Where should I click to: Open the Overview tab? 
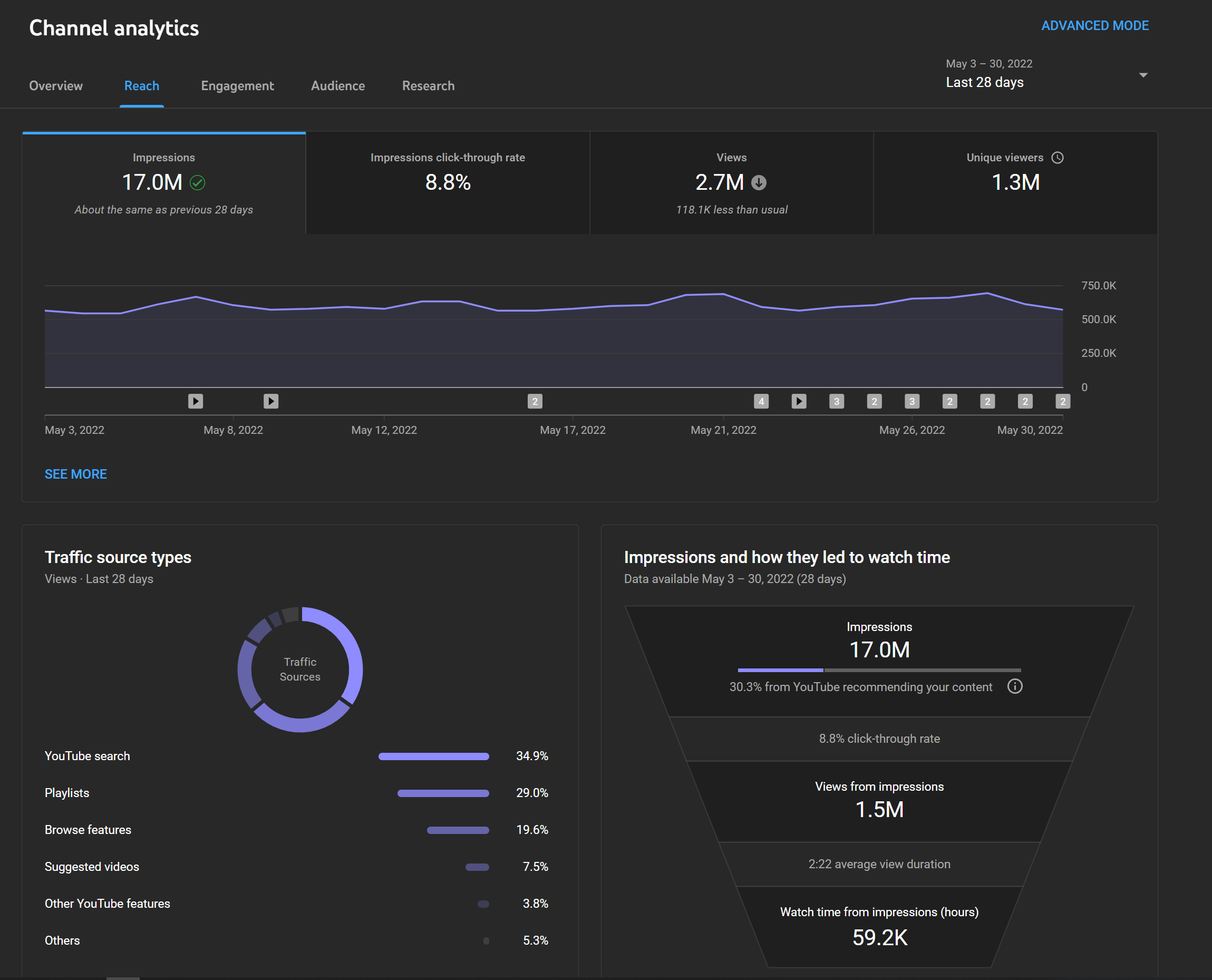coord(56,86)
